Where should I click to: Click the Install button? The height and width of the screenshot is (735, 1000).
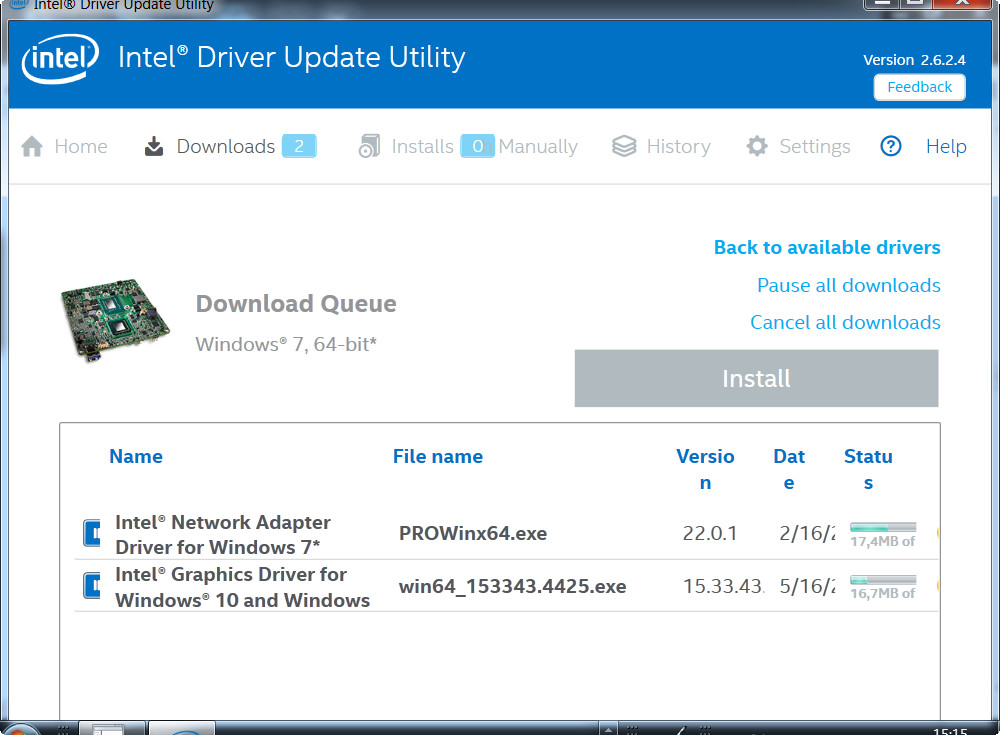(756, 378)
